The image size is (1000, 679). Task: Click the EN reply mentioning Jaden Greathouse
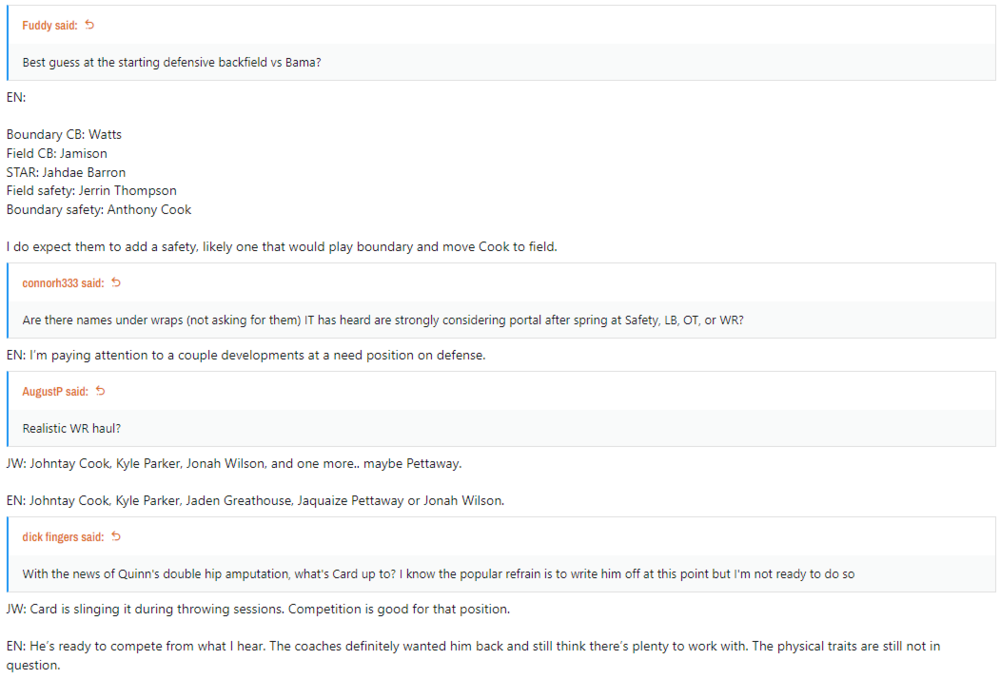tap(255, 500)
